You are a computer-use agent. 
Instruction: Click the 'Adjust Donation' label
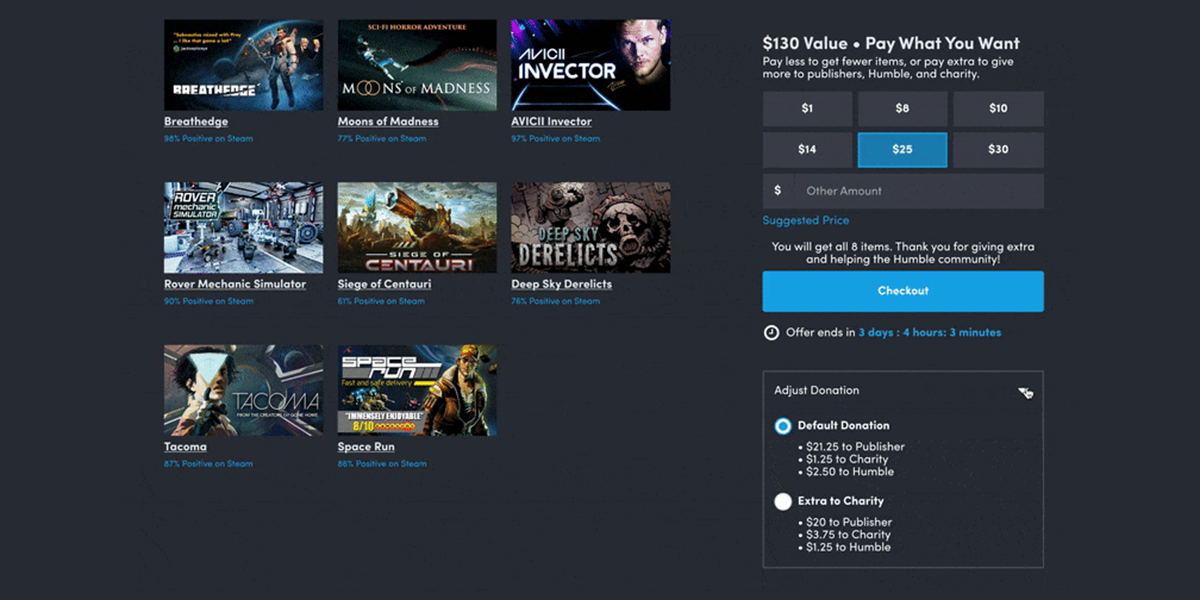click(x=817, y=391)
